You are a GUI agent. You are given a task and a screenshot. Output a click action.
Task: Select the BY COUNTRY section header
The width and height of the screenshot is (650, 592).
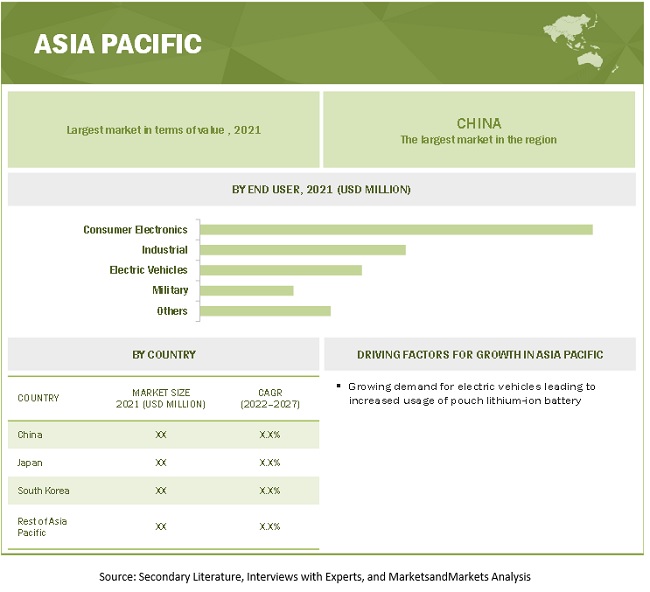163,354
